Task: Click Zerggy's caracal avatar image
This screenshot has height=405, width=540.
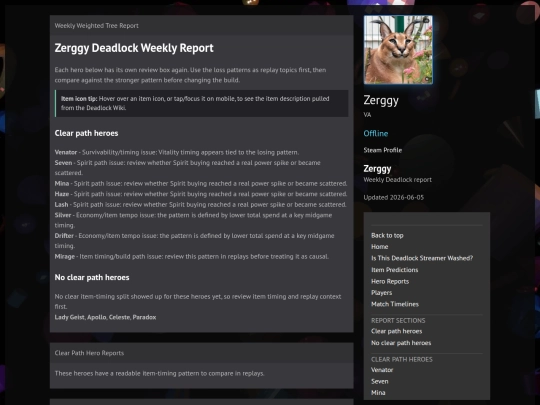Action: point(398,50)
